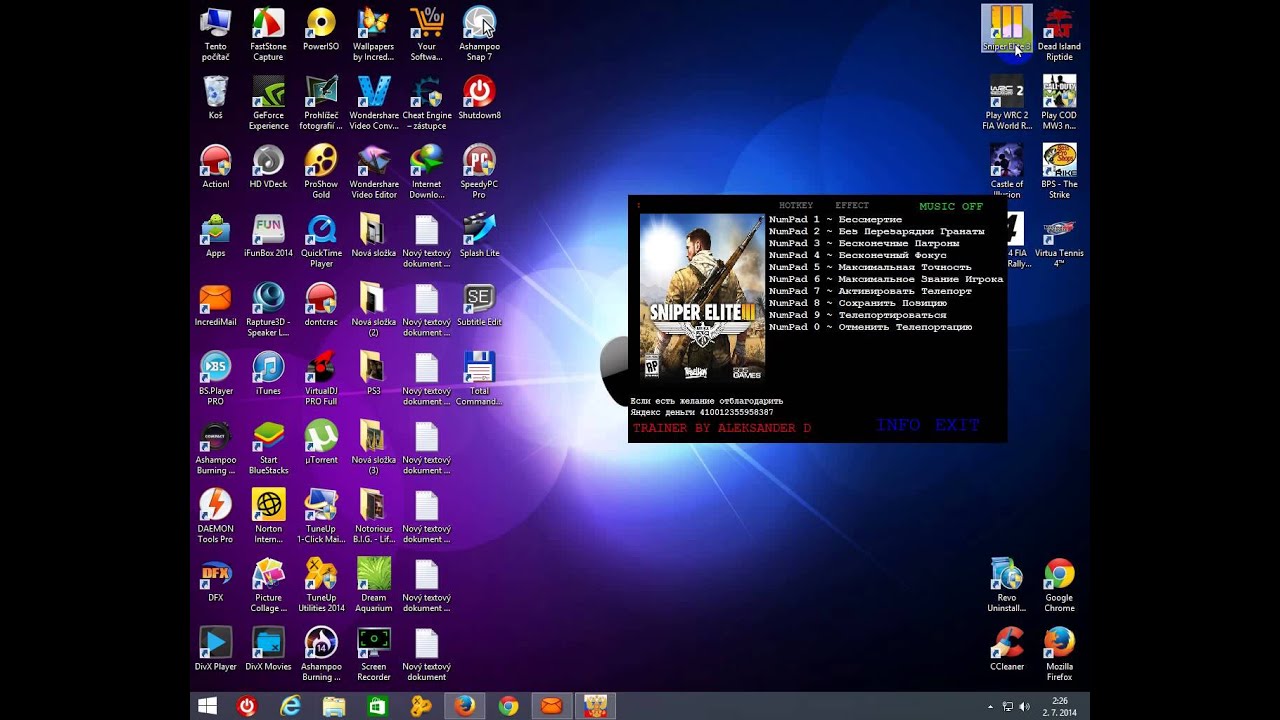Click the INFO button in trainer window
The width and height of the screenshot is (1280, 720).
pos(898,425)
